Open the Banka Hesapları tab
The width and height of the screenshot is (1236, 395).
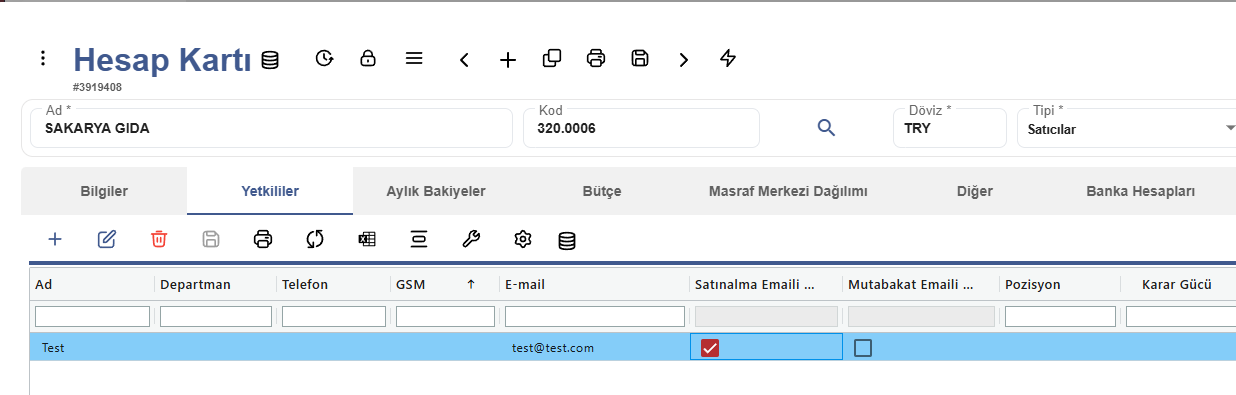1140,191
